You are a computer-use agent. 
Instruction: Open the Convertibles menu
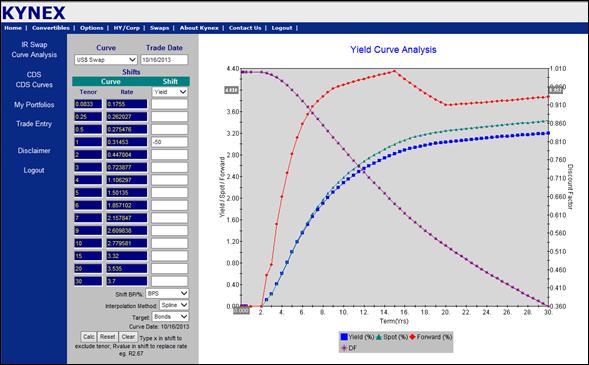click(51, 28)
